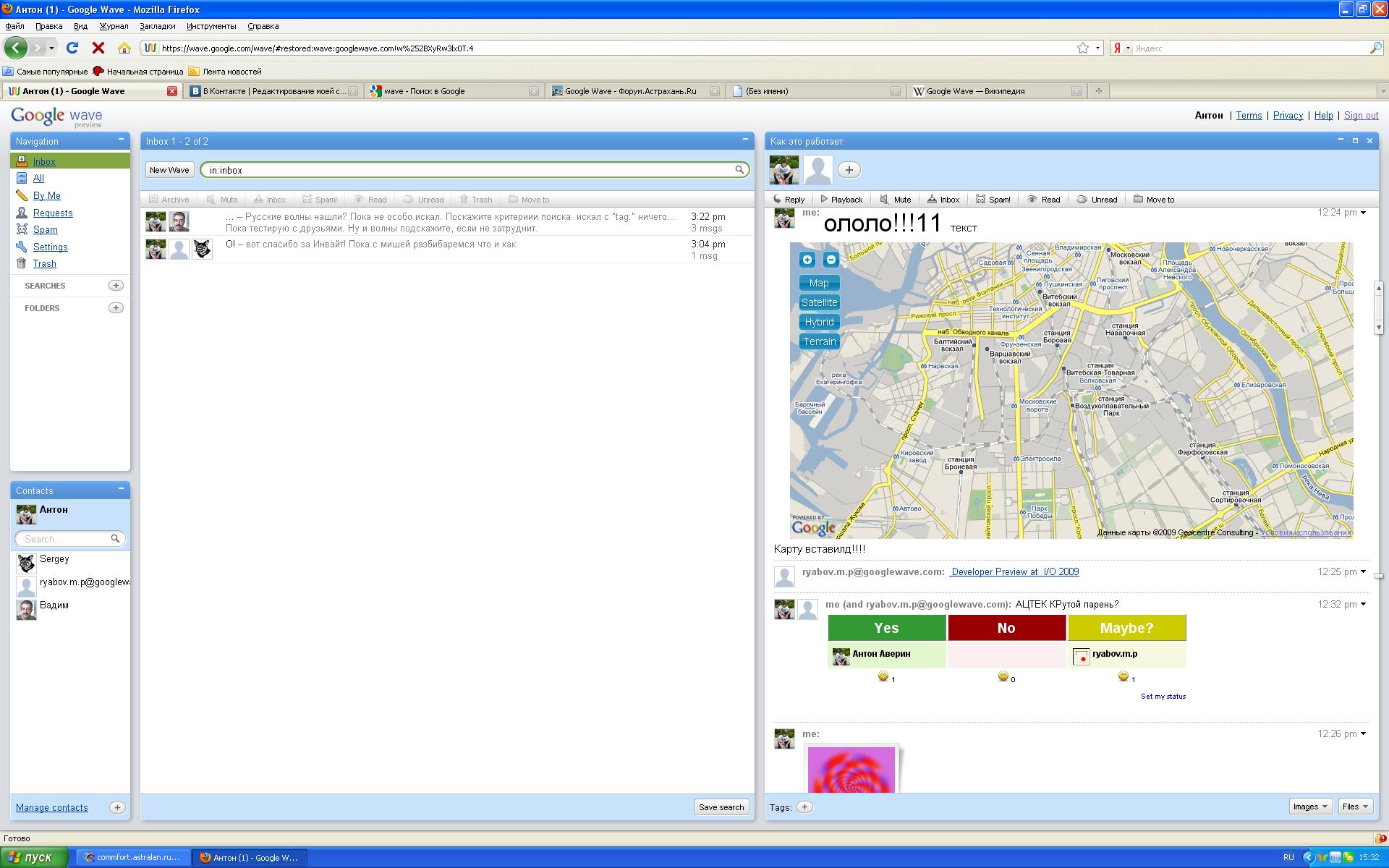
Task: Zoom out on the map gadget
Action: click(831, 260)
